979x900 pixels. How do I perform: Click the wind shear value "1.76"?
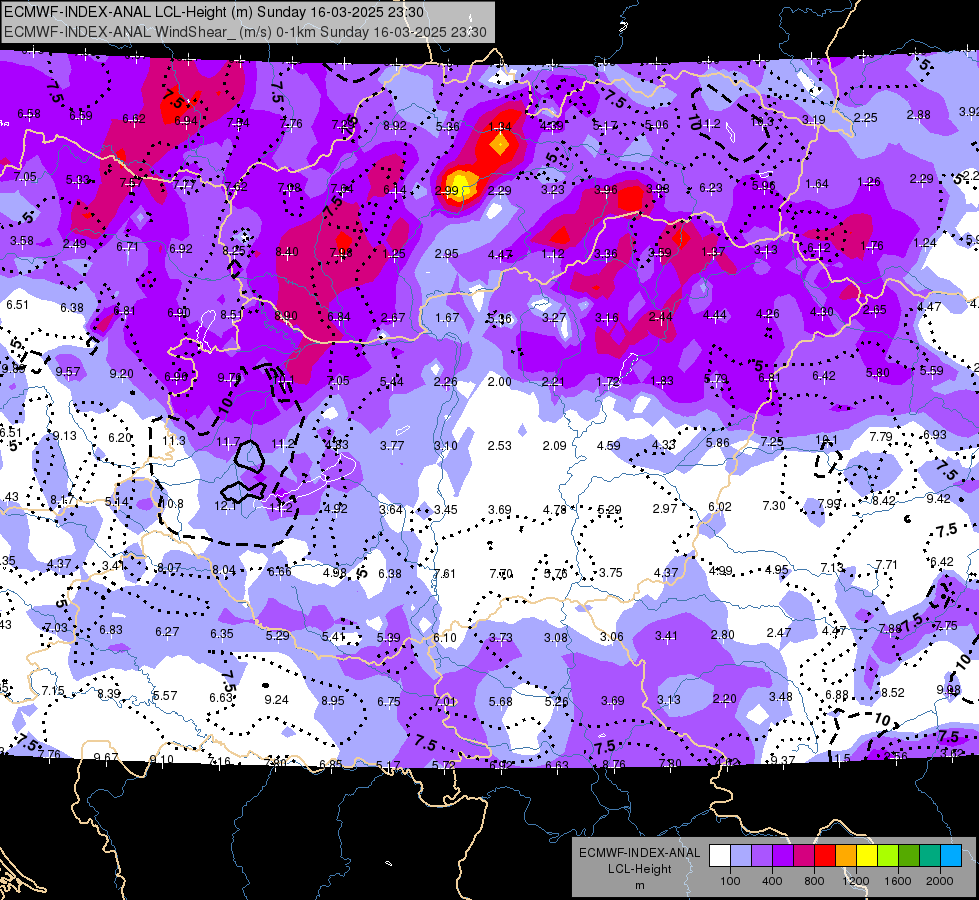(x=872, y=246)
